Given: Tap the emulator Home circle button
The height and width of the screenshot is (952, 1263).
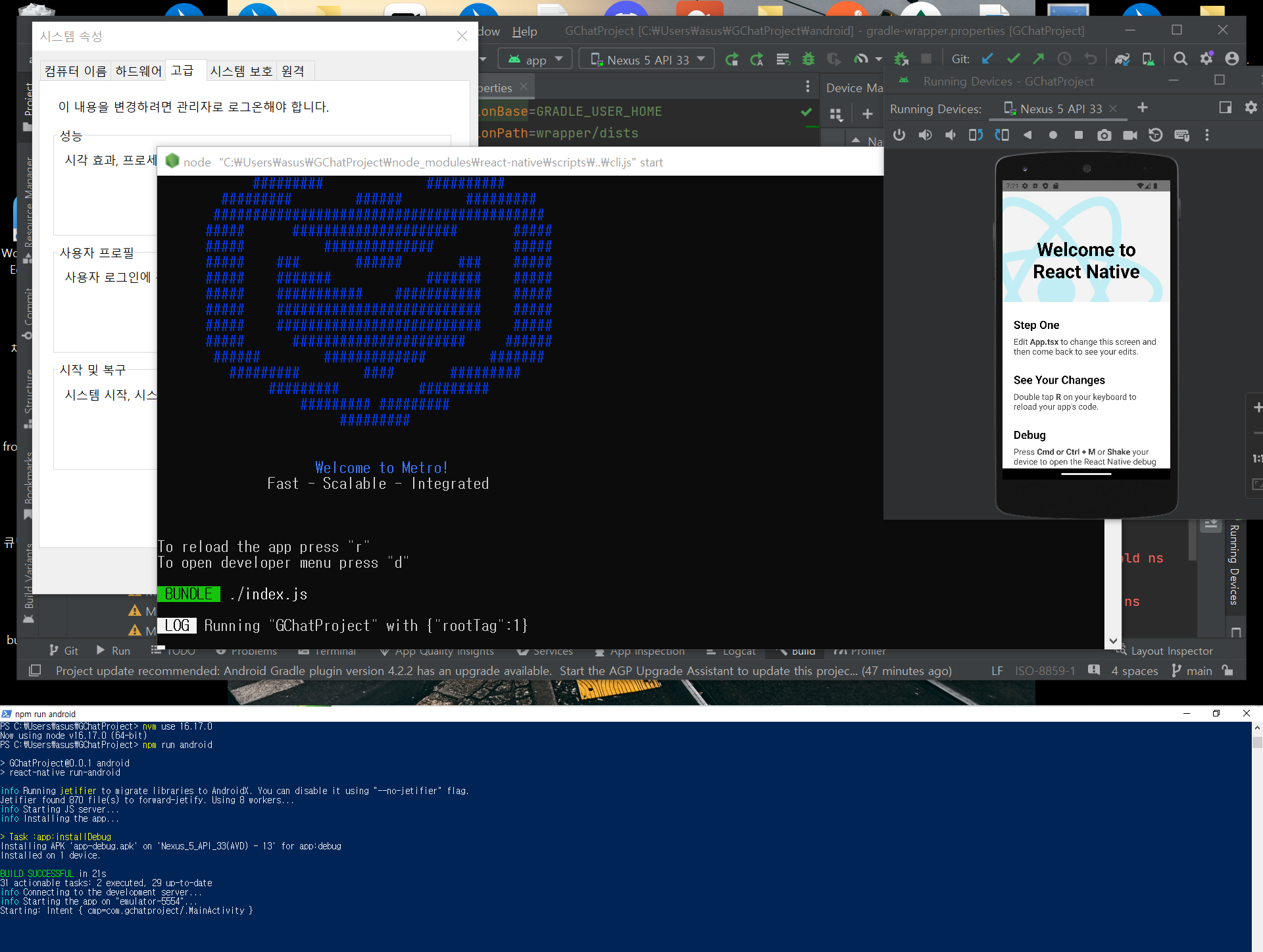Looking at the screenshot, I should pyautogui.click(x=1053, y=135).
